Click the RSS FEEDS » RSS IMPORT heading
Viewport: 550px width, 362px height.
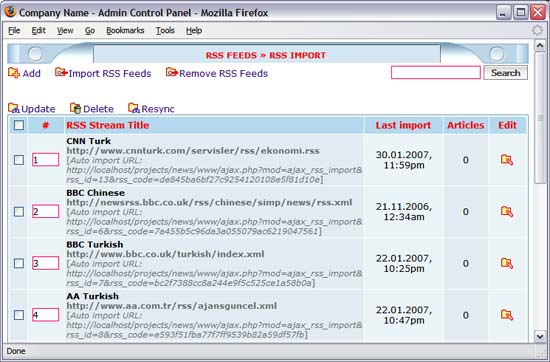[x=266, y=55]
